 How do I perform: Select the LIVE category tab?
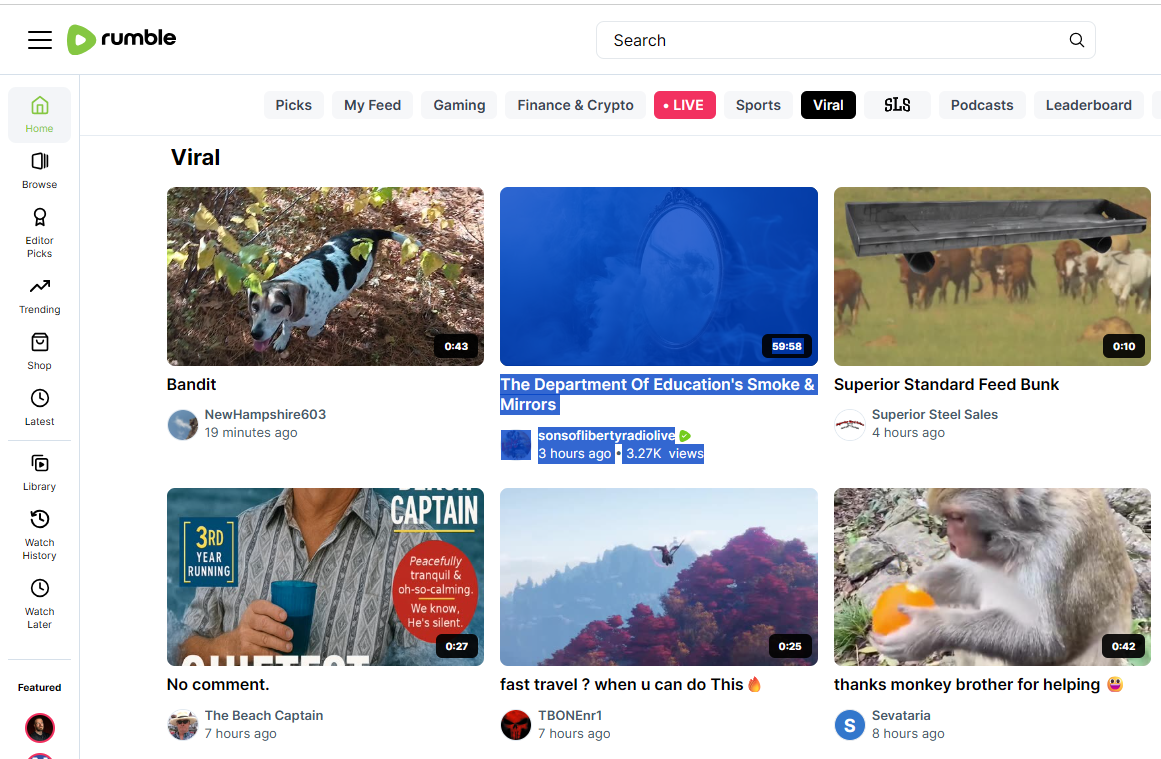(x=684, y=105)
